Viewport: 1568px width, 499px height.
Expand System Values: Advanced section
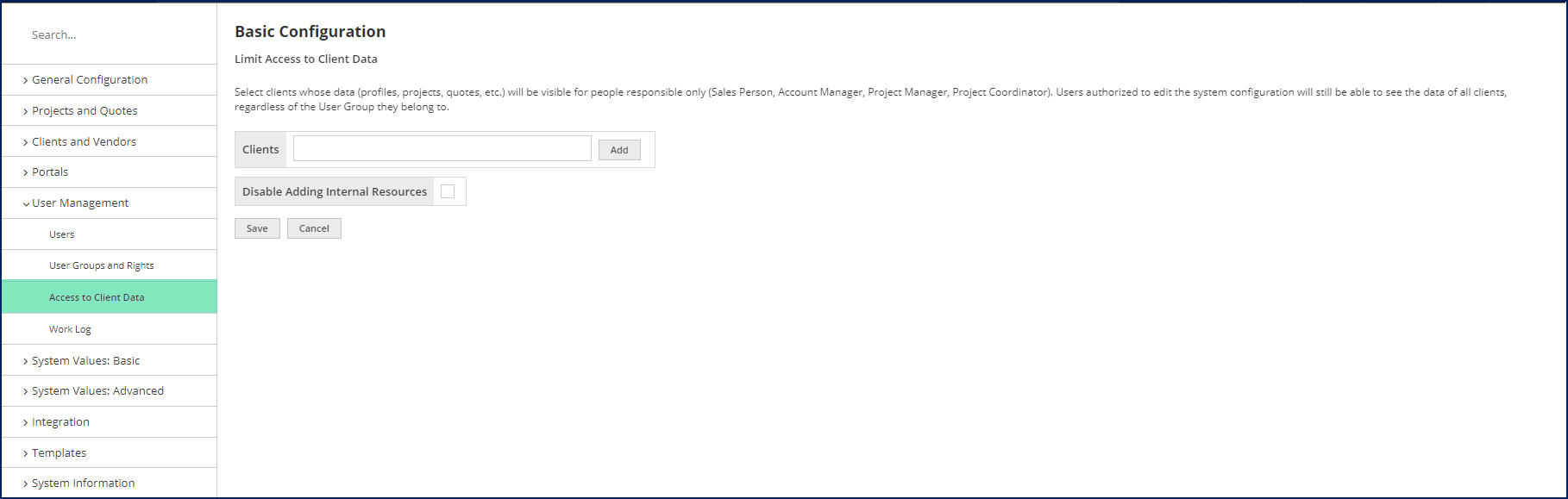109,390
